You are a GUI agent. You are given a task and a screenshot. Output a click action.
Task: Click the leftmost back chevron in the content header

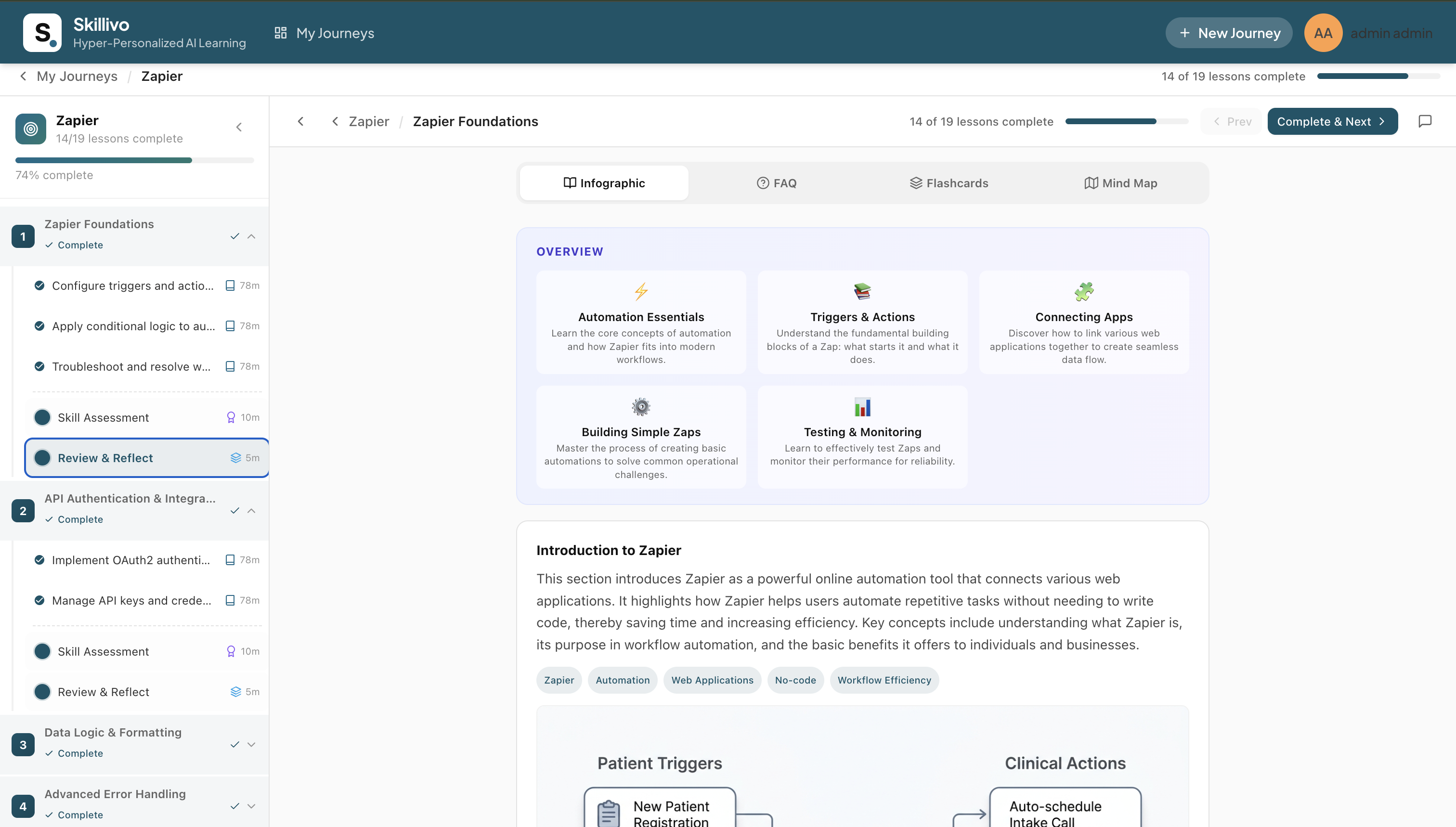[300, 121]
